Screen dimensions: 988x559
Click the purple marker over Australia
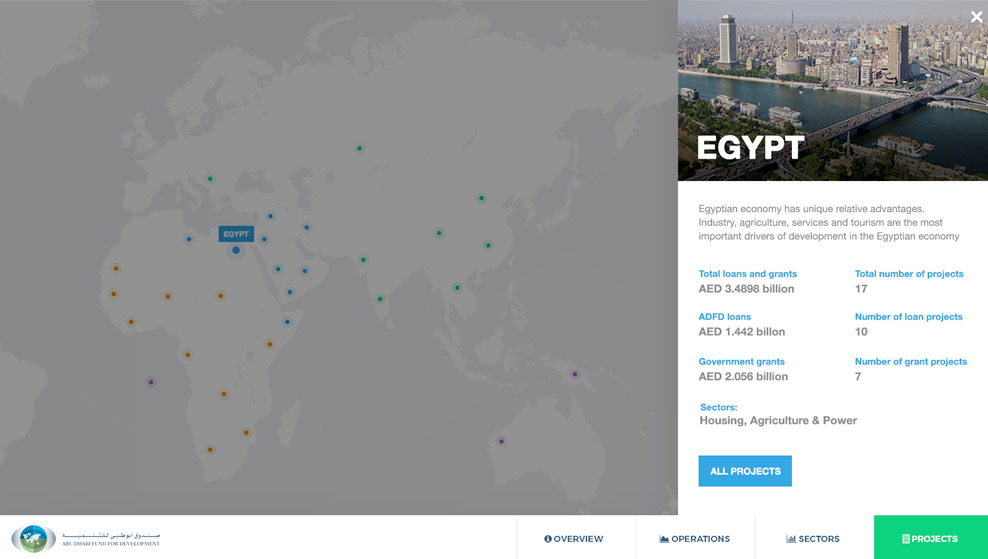(x=502, y=441)
